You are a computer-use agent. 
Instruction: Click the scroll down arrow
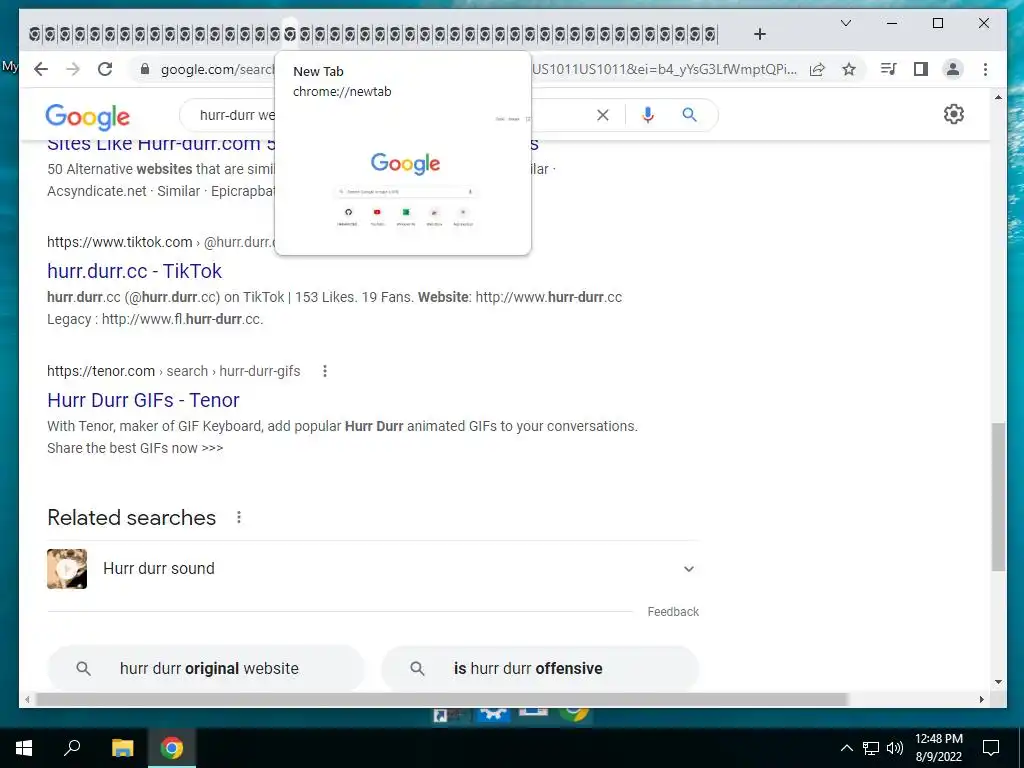click(x=998, y=682)
